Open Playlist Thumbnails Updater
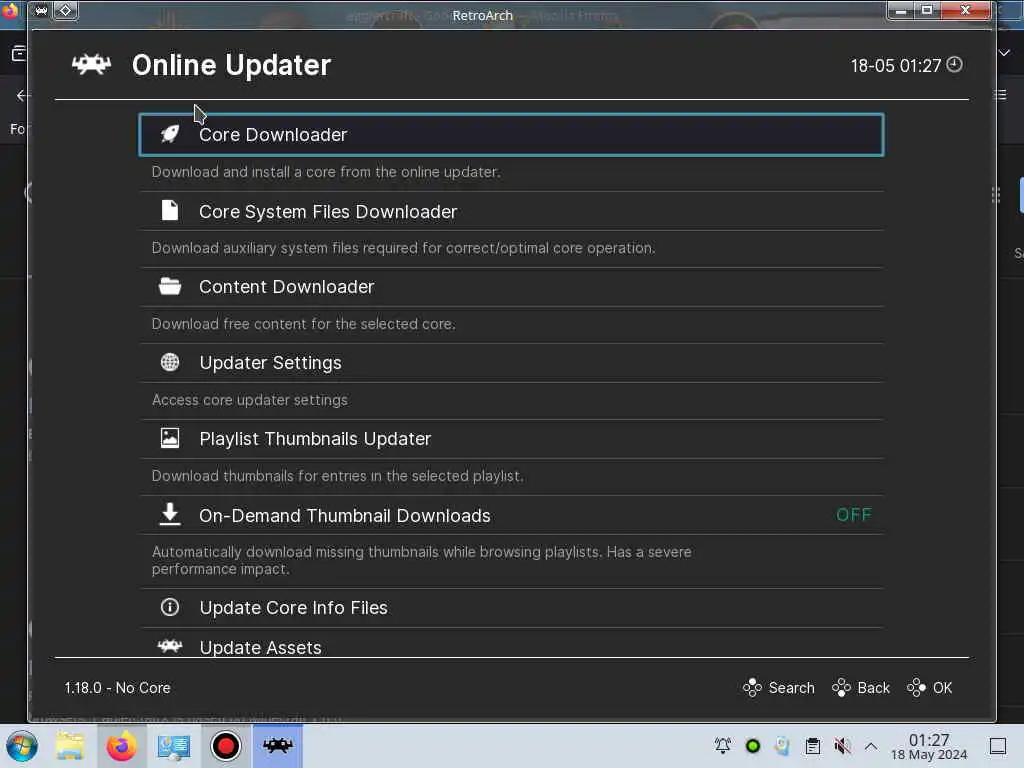Viewport: 1024px width, 768px height. click(511, 439)
